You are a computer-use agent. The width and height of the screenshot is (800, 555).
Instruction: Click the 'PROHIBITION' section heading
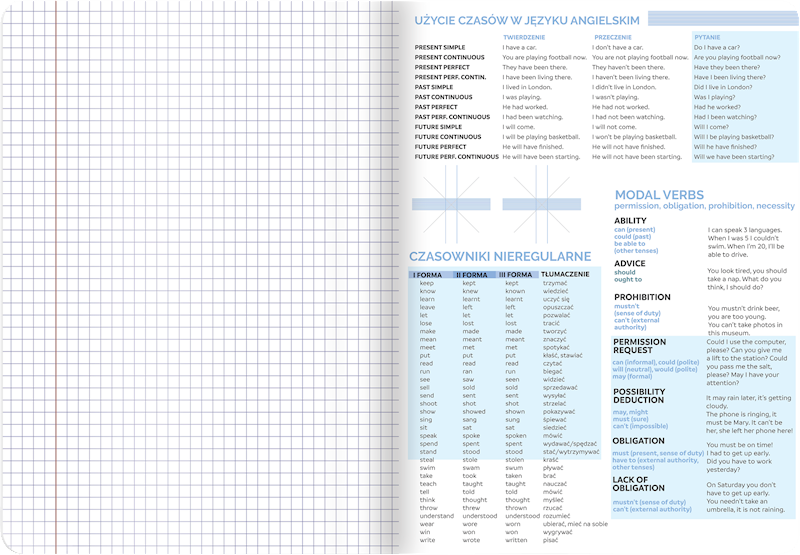(642, 297)
